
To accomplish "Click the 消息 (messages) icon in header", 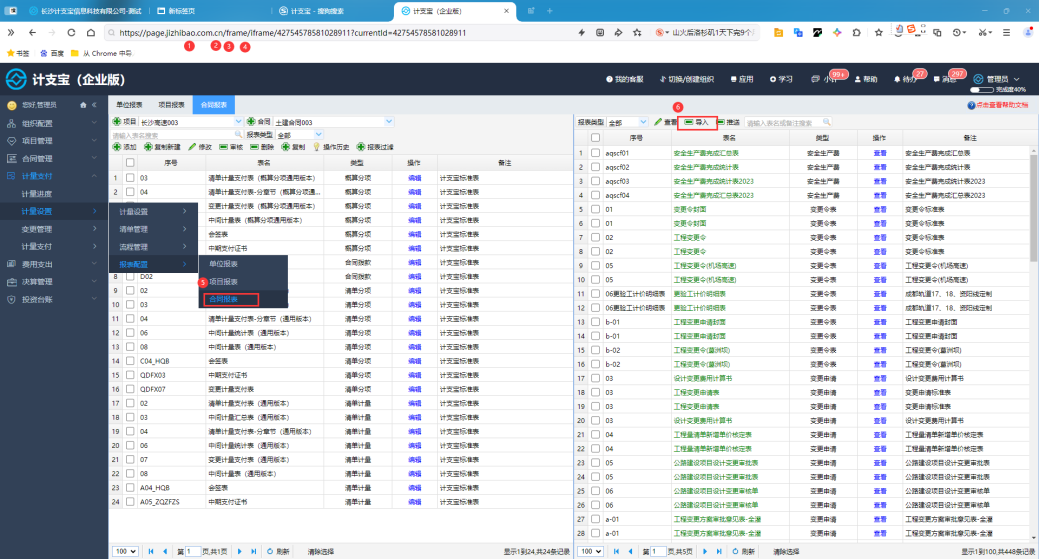I will (x=936, y=79).
